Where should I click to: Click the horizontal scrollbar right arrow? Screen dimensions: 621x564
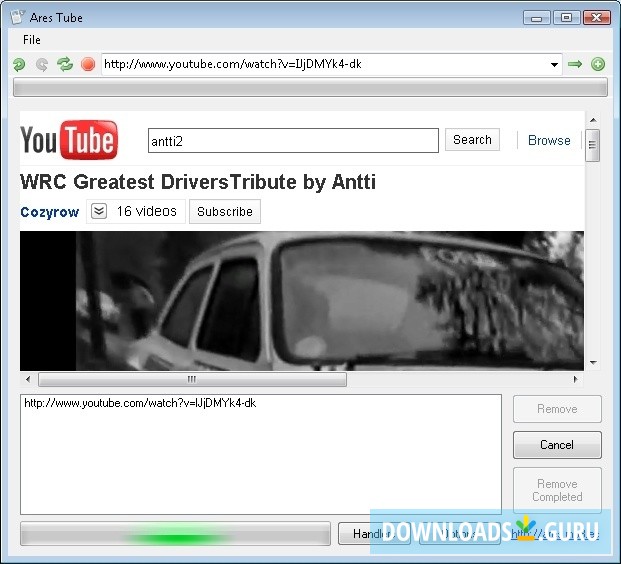pyautogui.click(x=575, y=379)
